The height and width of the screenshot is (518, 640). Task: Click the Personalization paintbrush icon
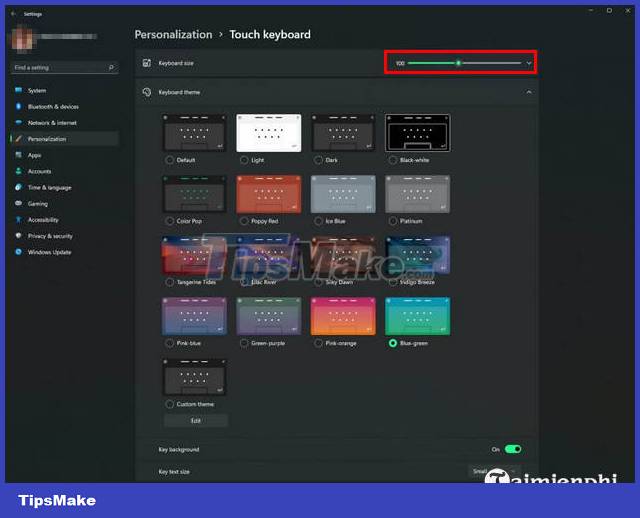18,139
